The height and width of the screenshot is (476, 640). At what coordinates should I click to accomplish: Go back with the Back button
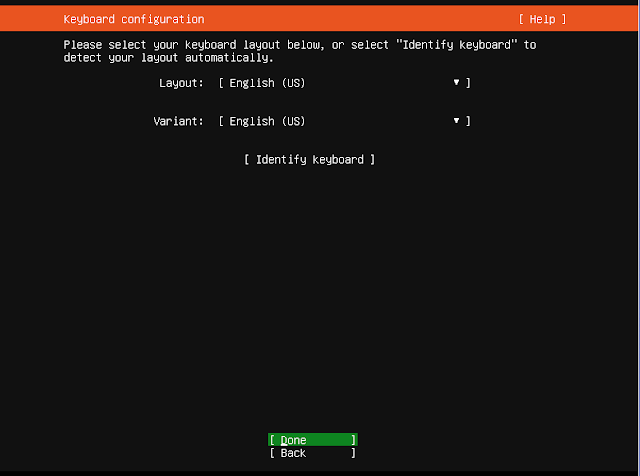click(313, 453)
